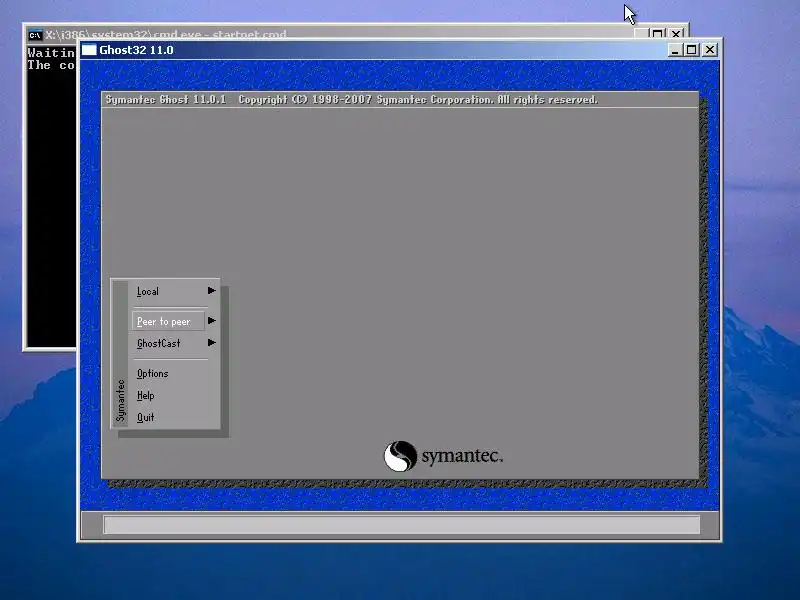Image resolution: width=800 pixels, height=600 pixels.
Task: Minimize the Ghost32 11.0 window
Action: pyautogui.click(x=674, y=50)
